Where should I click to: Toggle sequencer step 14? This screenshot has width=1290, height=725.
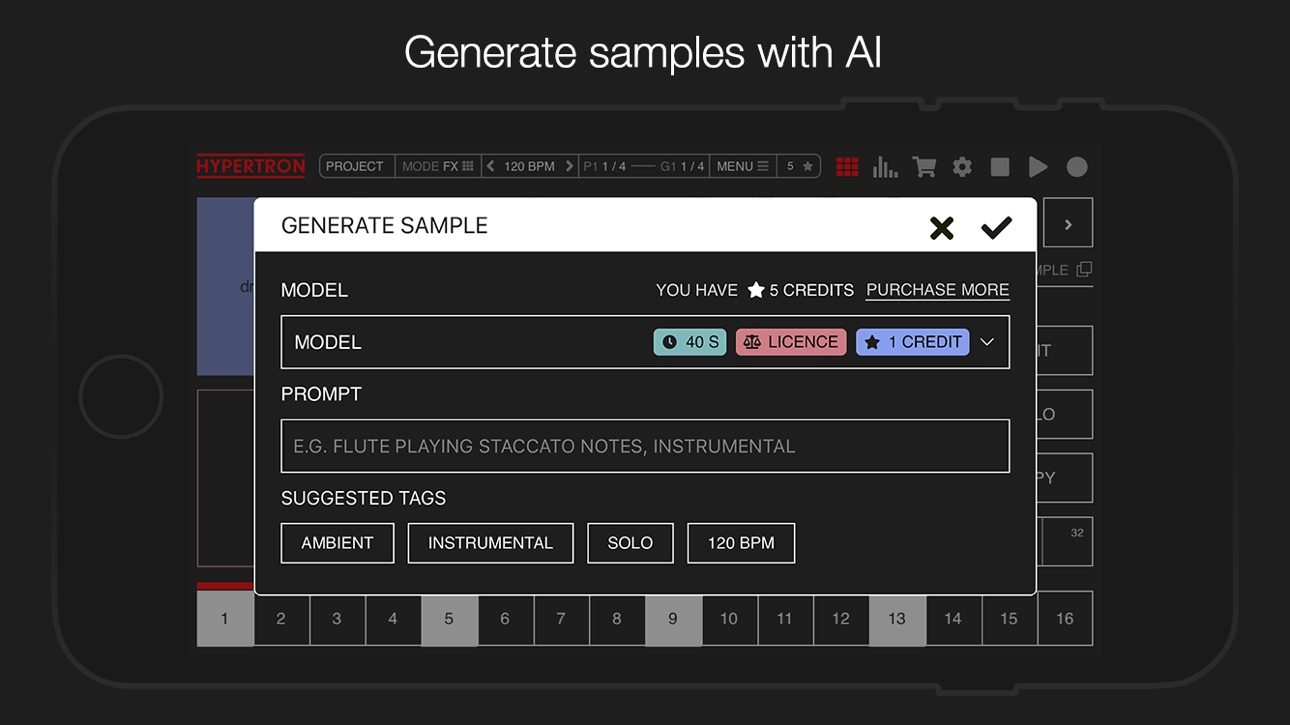click(953, 619)
